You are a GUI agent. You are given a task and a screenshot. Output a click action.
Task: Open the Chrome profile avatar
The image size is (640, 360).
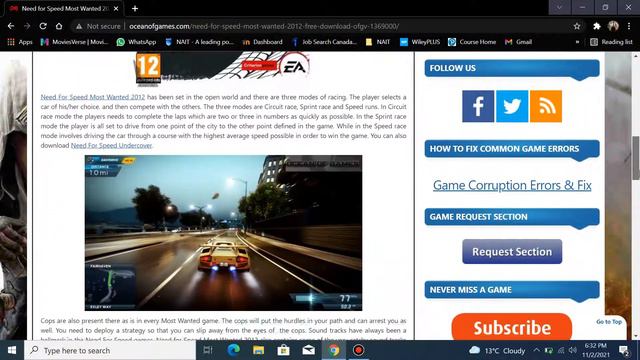[613, 26]
